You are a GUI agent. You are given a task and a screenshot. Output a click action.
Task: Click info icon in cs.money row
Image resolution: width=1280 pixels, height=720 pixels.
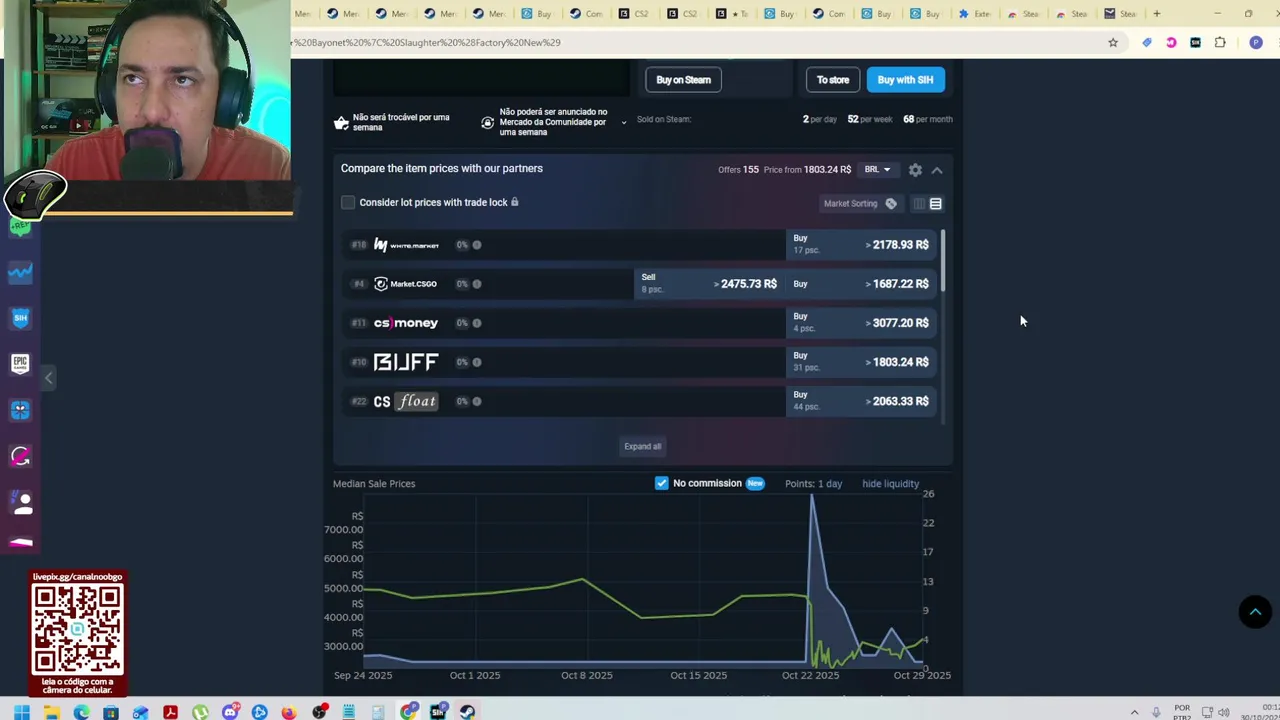(477, 323)
